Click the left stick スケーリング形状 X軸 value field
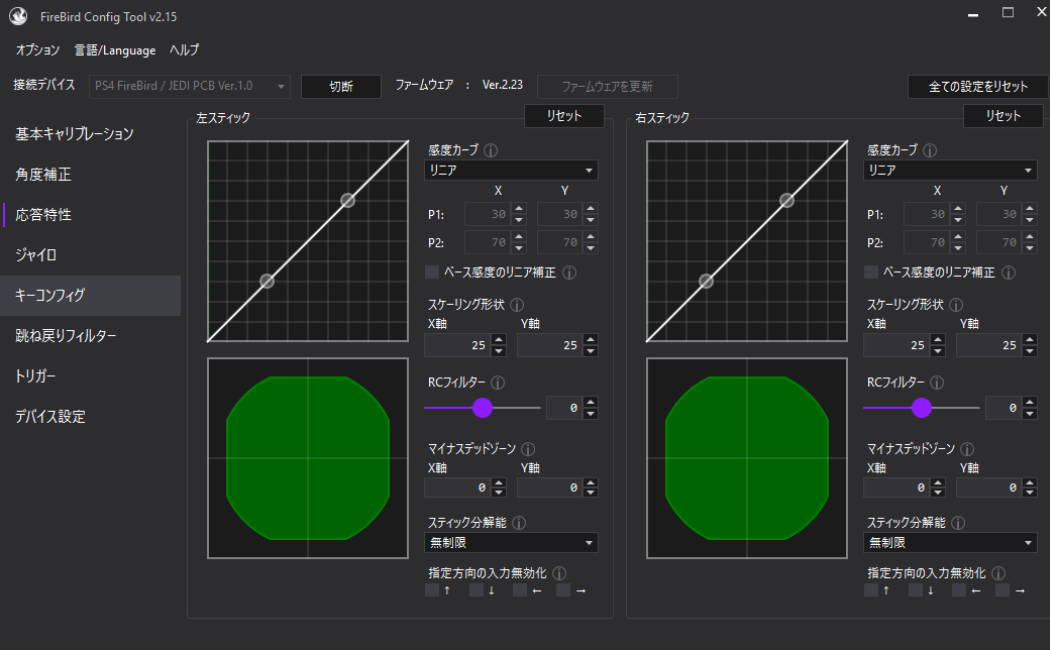 click(x=457, y=346)
